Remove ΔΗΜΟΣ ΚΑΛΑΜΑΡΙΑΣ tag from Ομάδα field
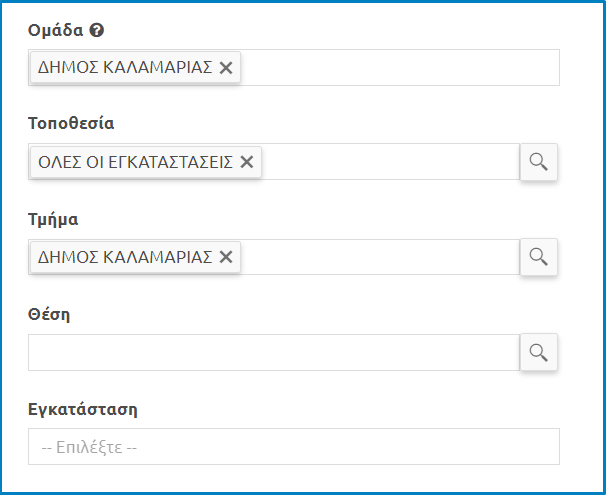The height and width of the screenshot is (496, 607). 226,67
